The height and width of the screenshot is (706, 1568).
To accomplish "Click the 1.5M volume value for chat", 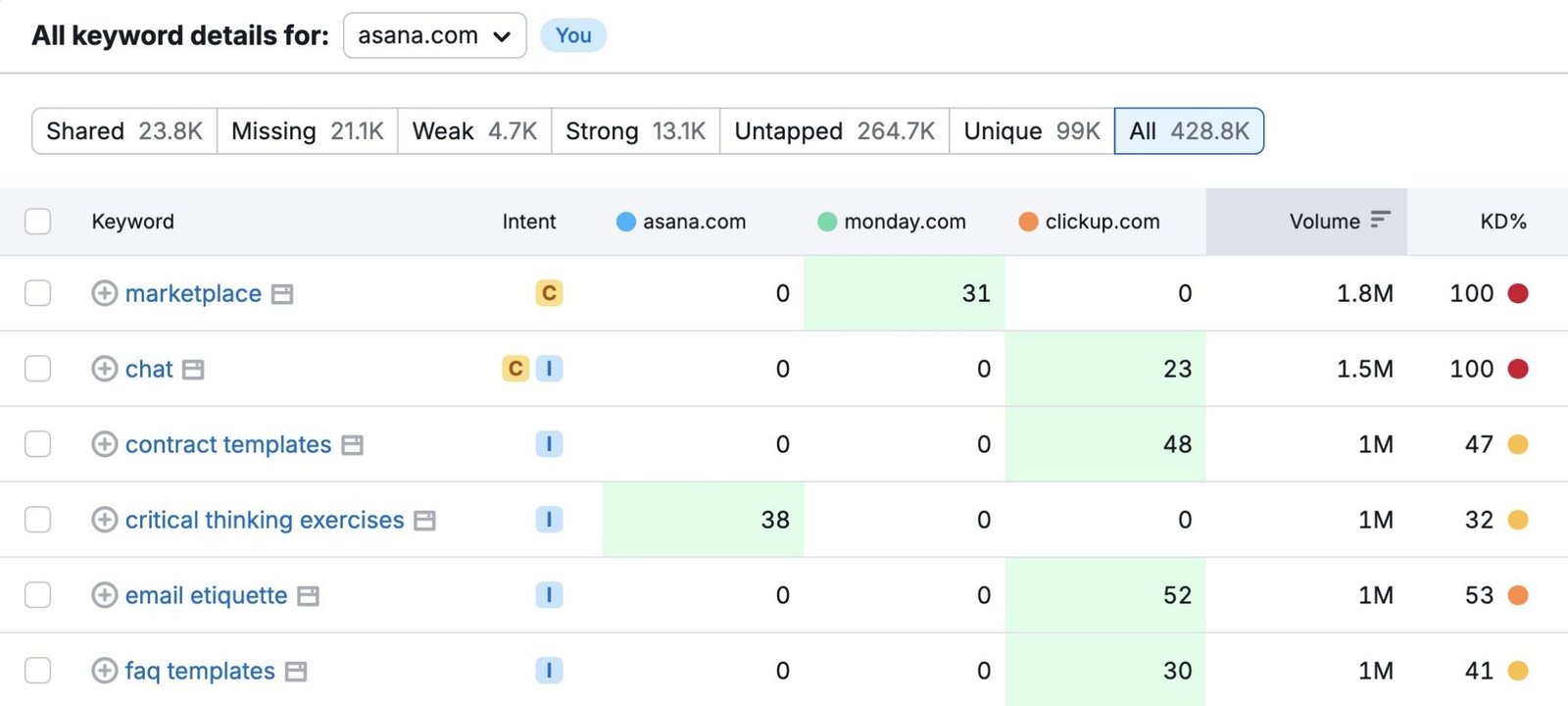I will [x=1365, y=369].
